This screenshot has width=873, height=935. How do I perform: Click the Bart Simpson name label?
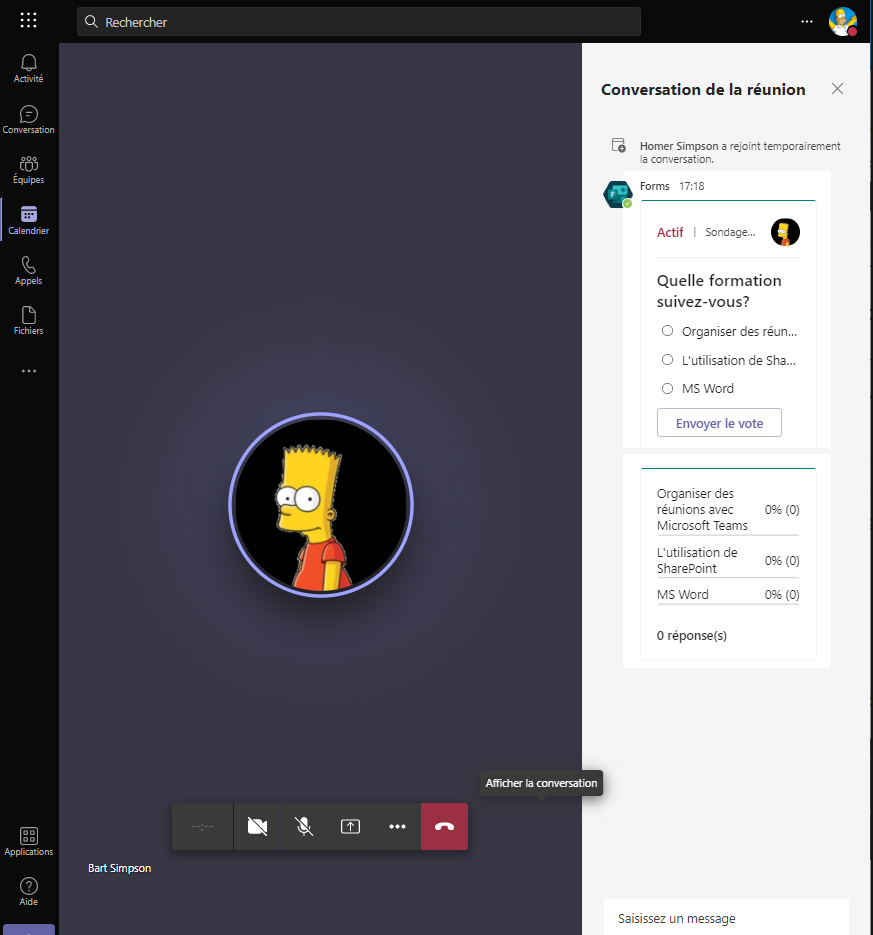[x=119, y=868]
